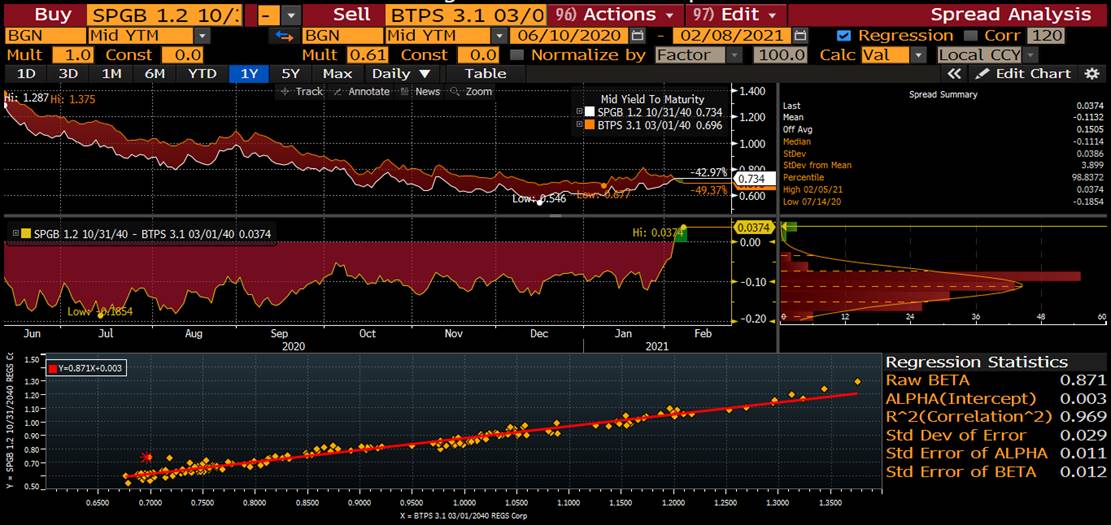Click the Sell security field BTPS 3.1
The image size is (1111, 525).
point(466,14)
